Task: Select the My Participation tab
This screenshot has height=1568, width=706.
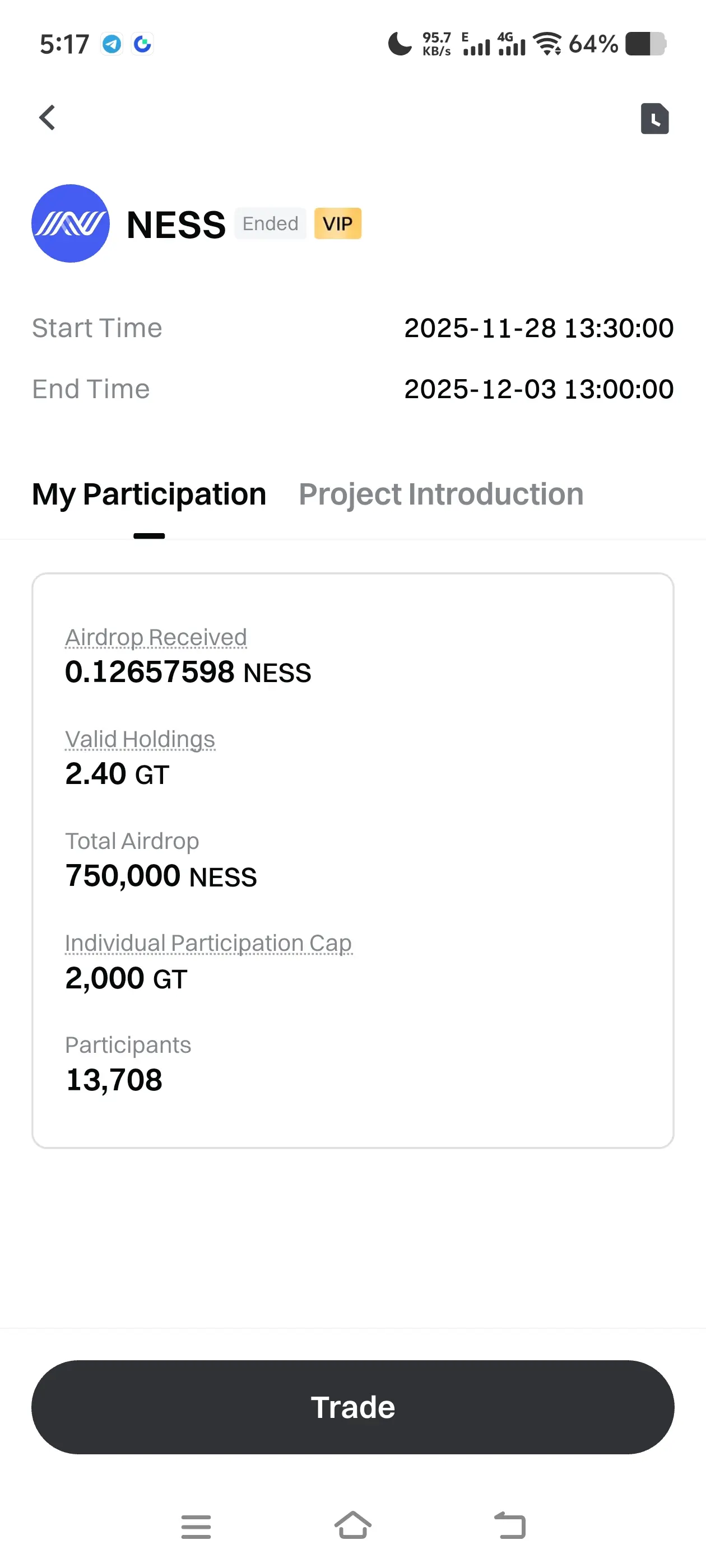Action: 149,494
